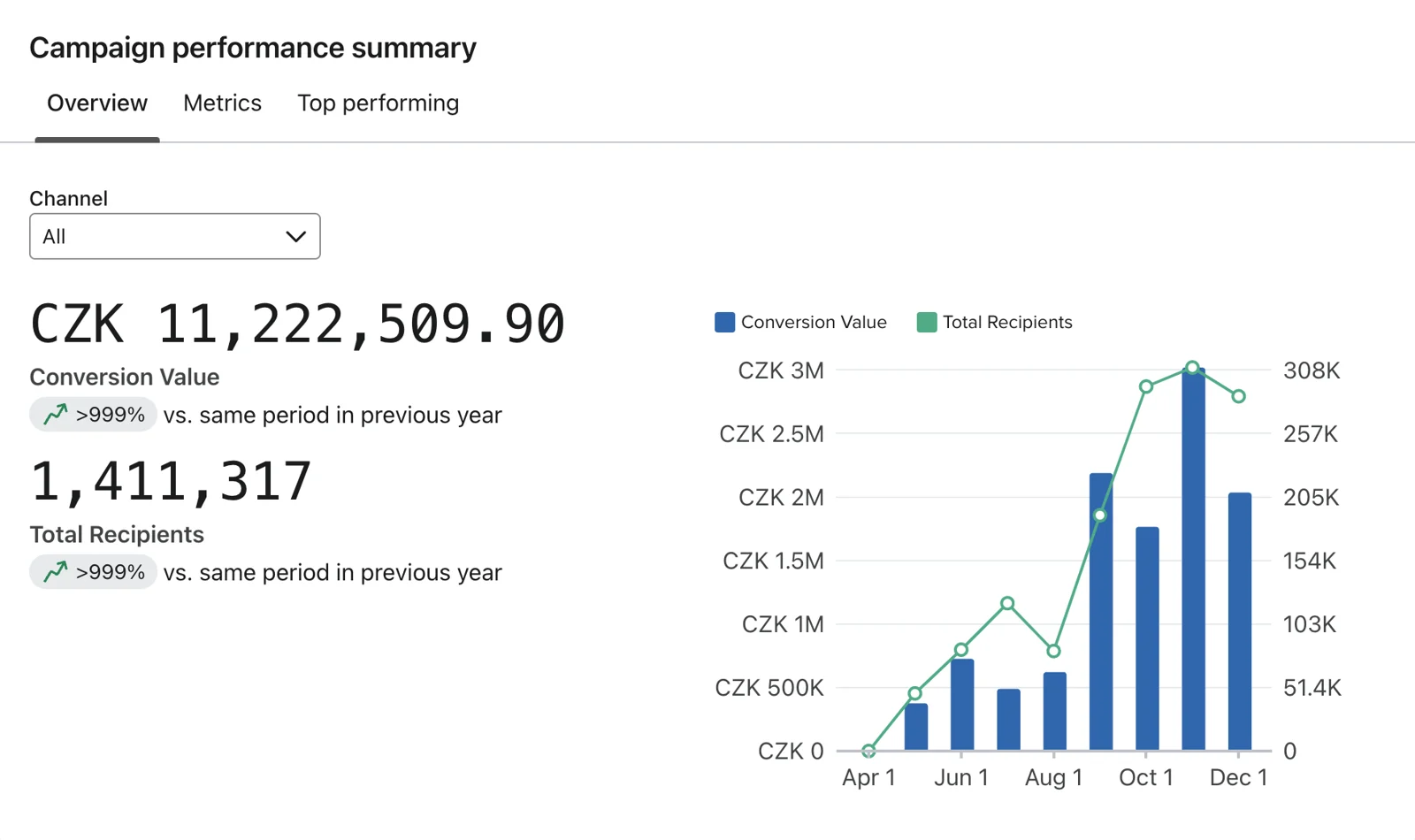Click the trend arrow icon under Total Recipients

tap(56, 571)
